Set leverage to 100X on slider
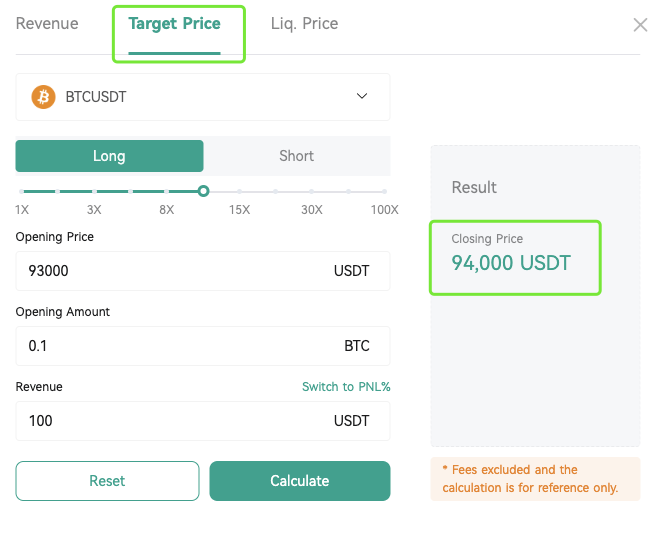 pyautogui.click(x=384, y=191)
